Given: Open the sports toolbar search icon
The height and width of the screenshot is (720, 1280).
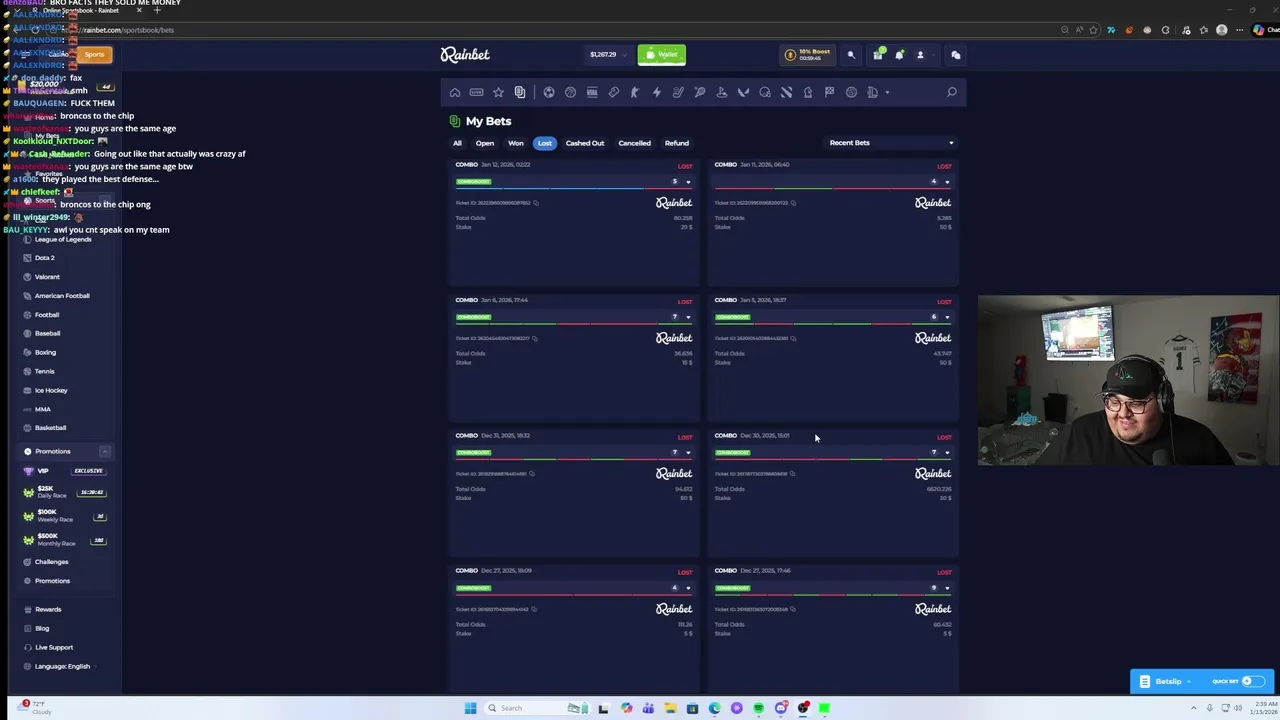Looking at the screenshot, I should [951, 92].
